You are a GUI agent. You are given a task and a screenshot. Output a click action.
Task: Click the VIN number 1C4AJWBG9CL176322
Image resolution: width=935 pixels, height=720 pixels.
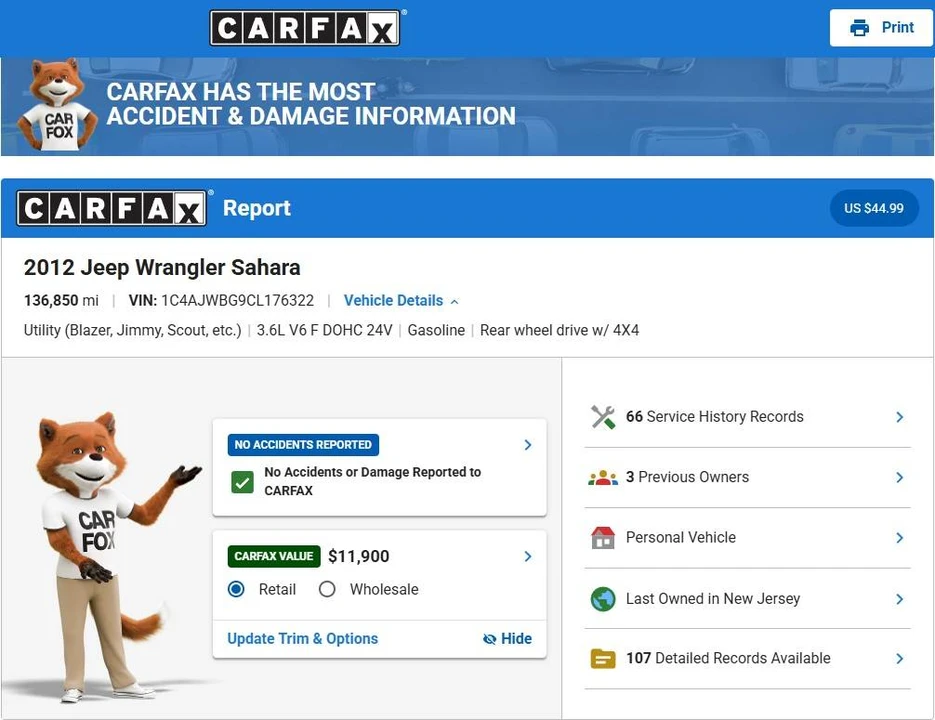coord(237,301)
